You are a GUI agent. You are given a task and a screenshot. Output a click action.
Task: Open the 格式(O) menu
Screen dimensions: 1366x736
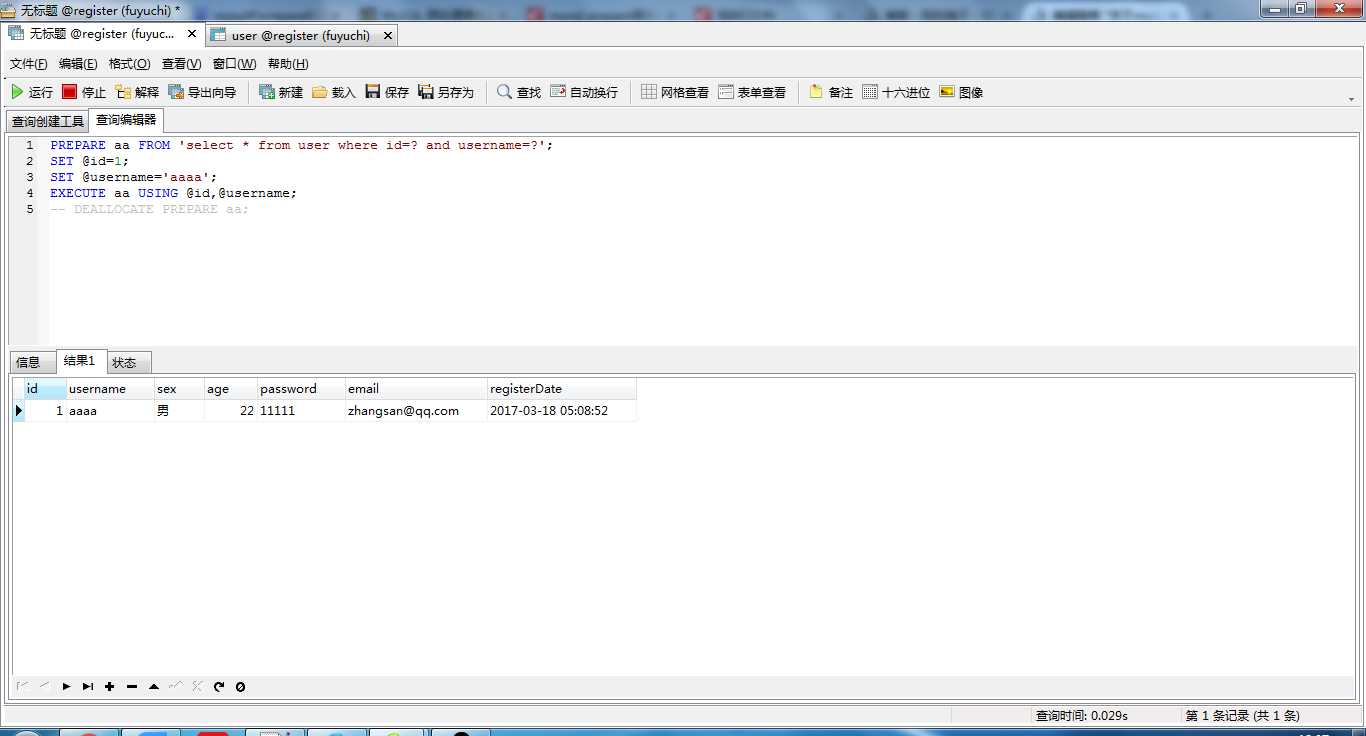coord(130,64)
